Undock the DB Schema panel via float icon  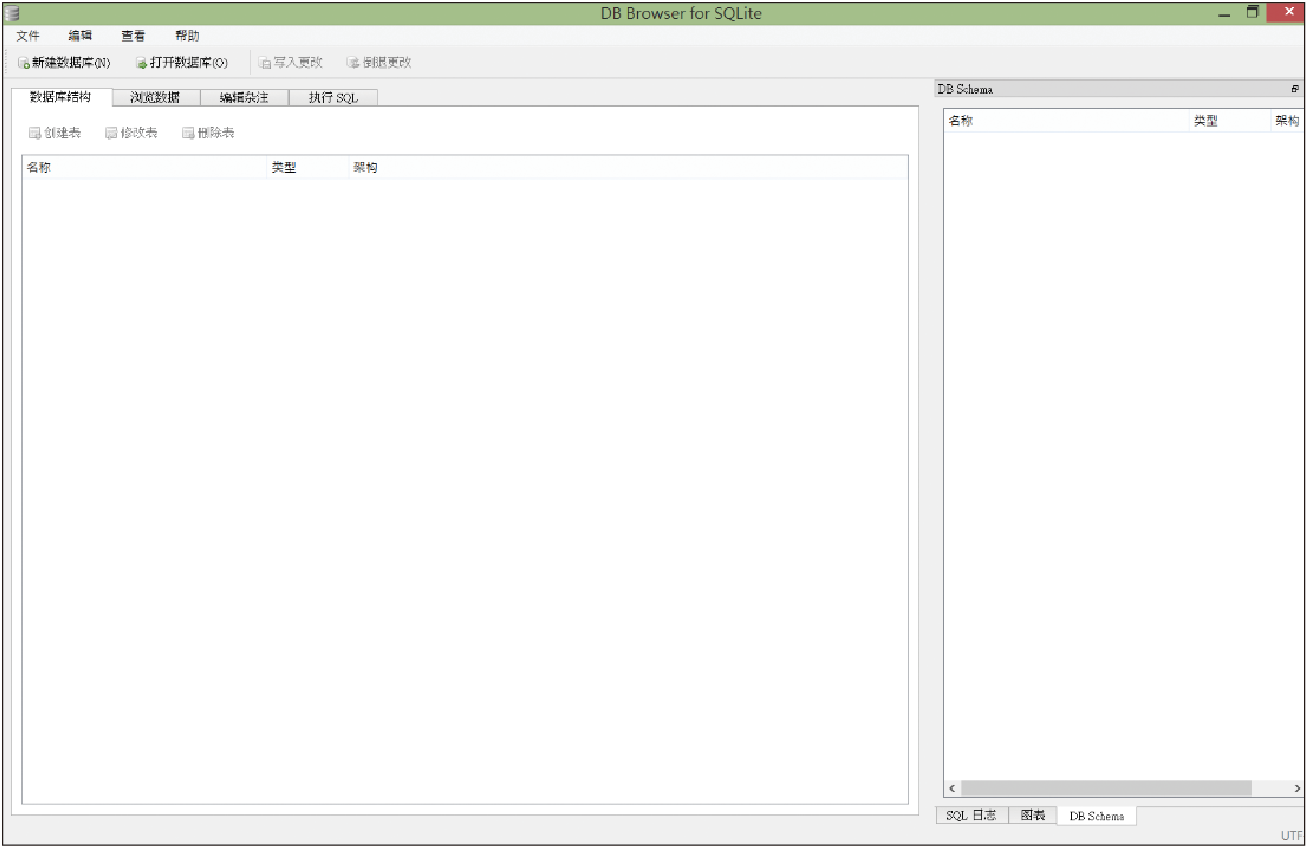pyautogui.click(x=1295, y=89)
